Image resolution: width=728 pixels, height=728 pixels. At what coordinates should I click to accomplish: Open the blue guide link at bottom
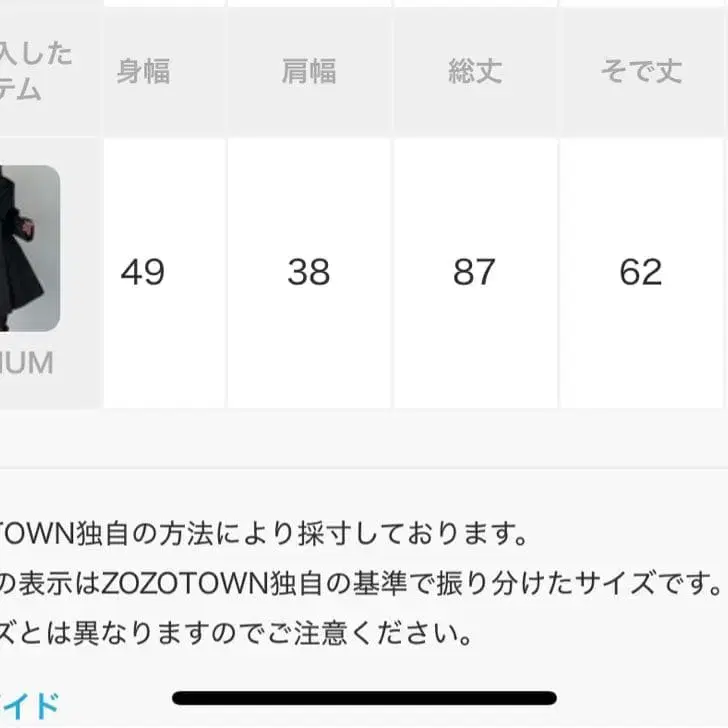29,706
